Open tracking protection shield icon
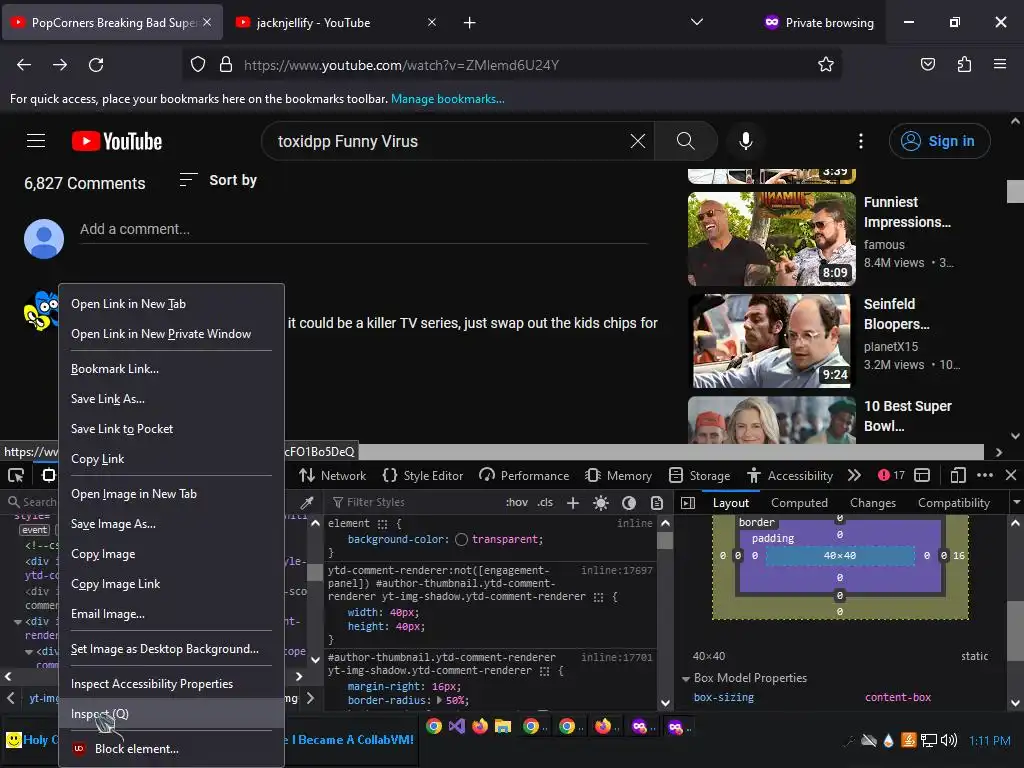This screenshot has height=768, width=1024. [x=198, y=65]
